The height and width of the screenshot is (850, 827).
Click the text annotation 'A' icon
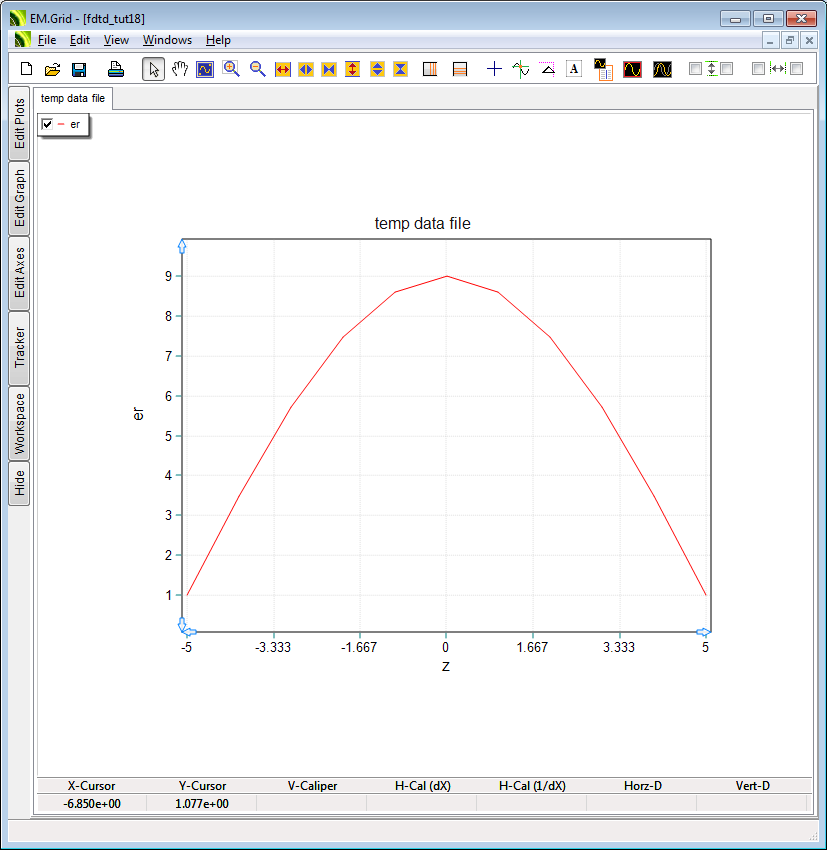pyautogui.click(x=574, y=69)
